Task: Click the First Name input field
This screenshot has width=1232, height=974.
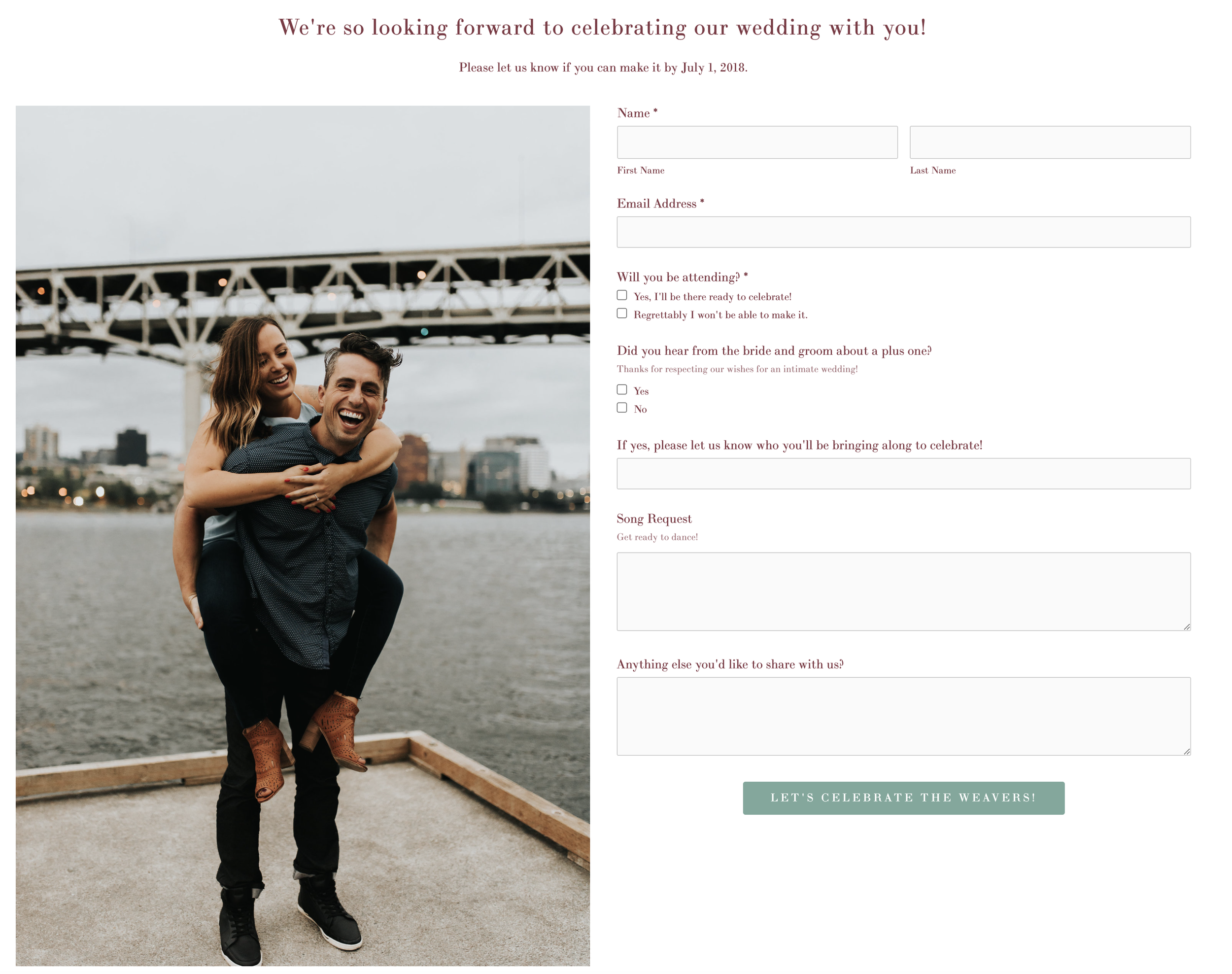Action: (x=757, y=142)
